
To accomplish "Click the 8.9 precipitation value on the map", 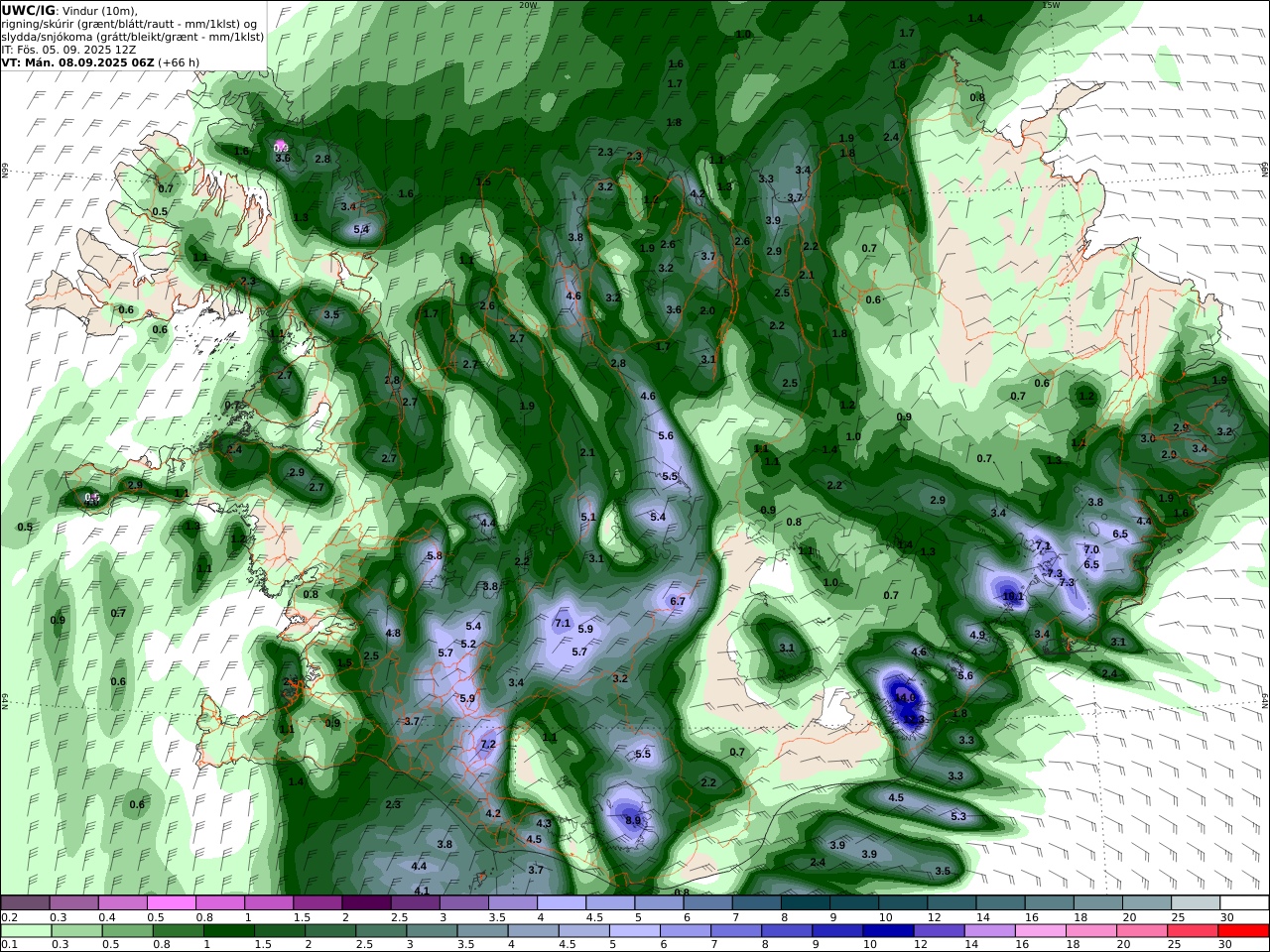I will pyautogui.click(x=633, y=821).
